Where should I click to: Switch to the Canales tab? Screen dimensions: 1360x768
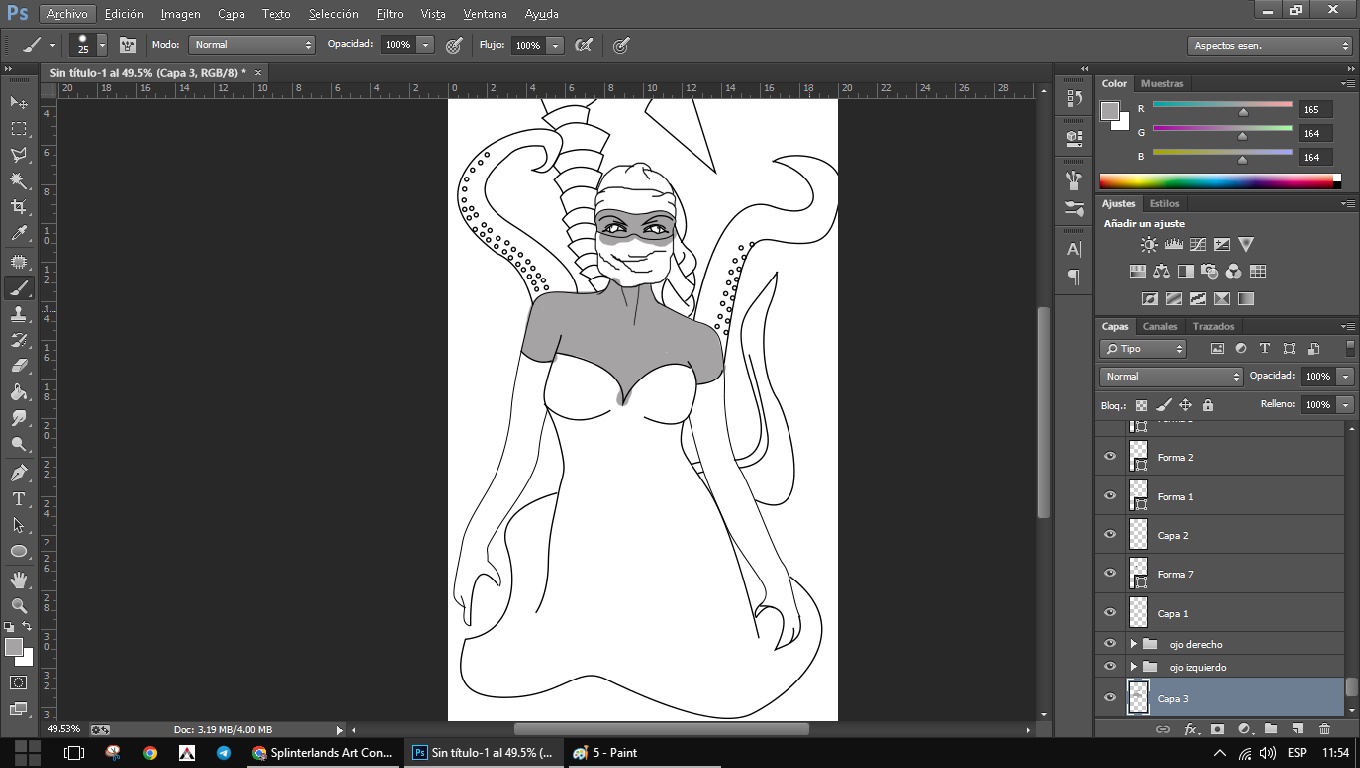tap(1160, 326)
